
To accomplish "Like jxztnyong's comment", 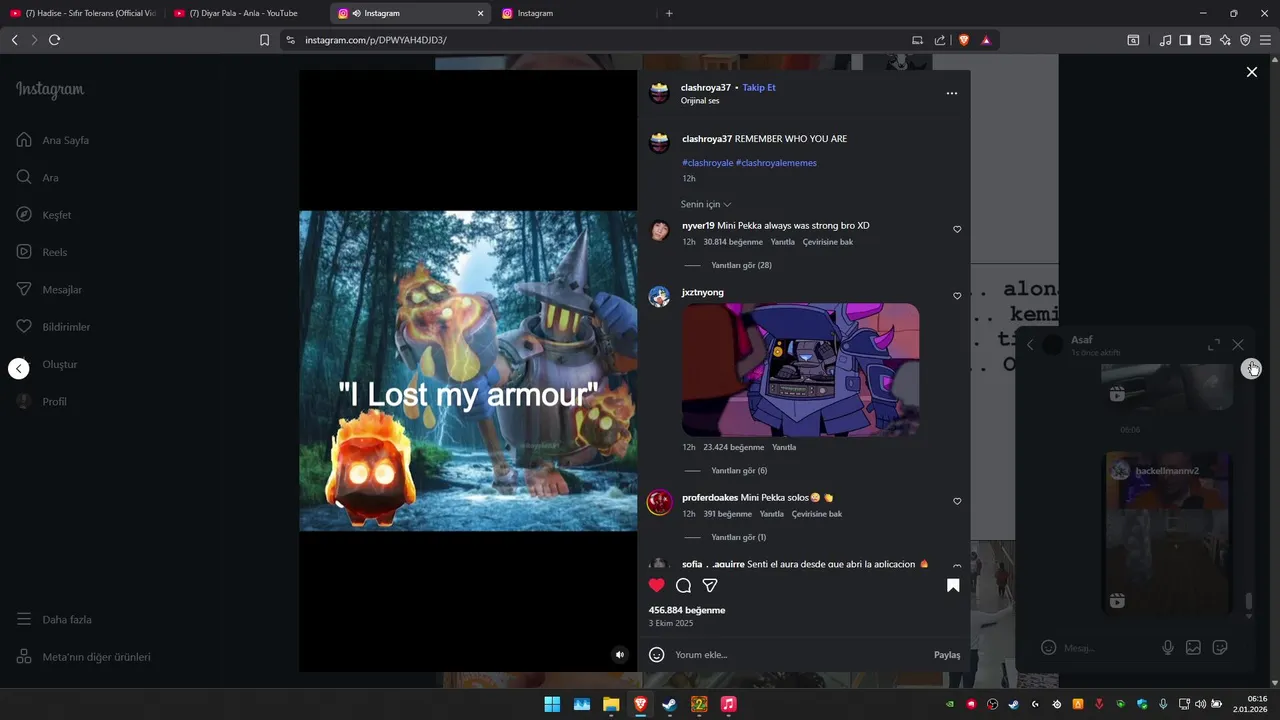I will pyautogui.click(x=957, y=296).
